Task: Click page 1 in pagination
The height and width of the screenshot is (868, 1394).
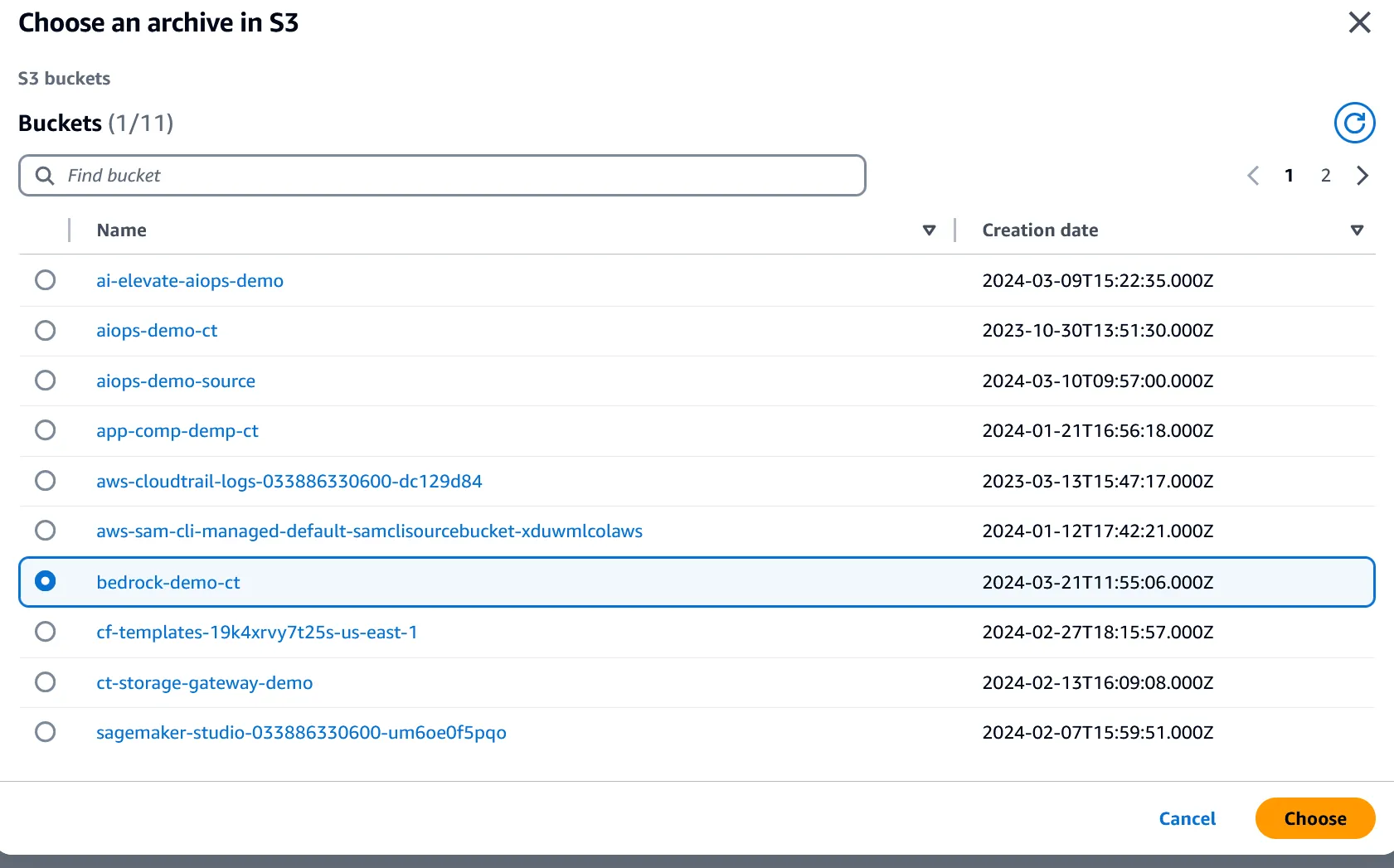Action: [1289, 176]
